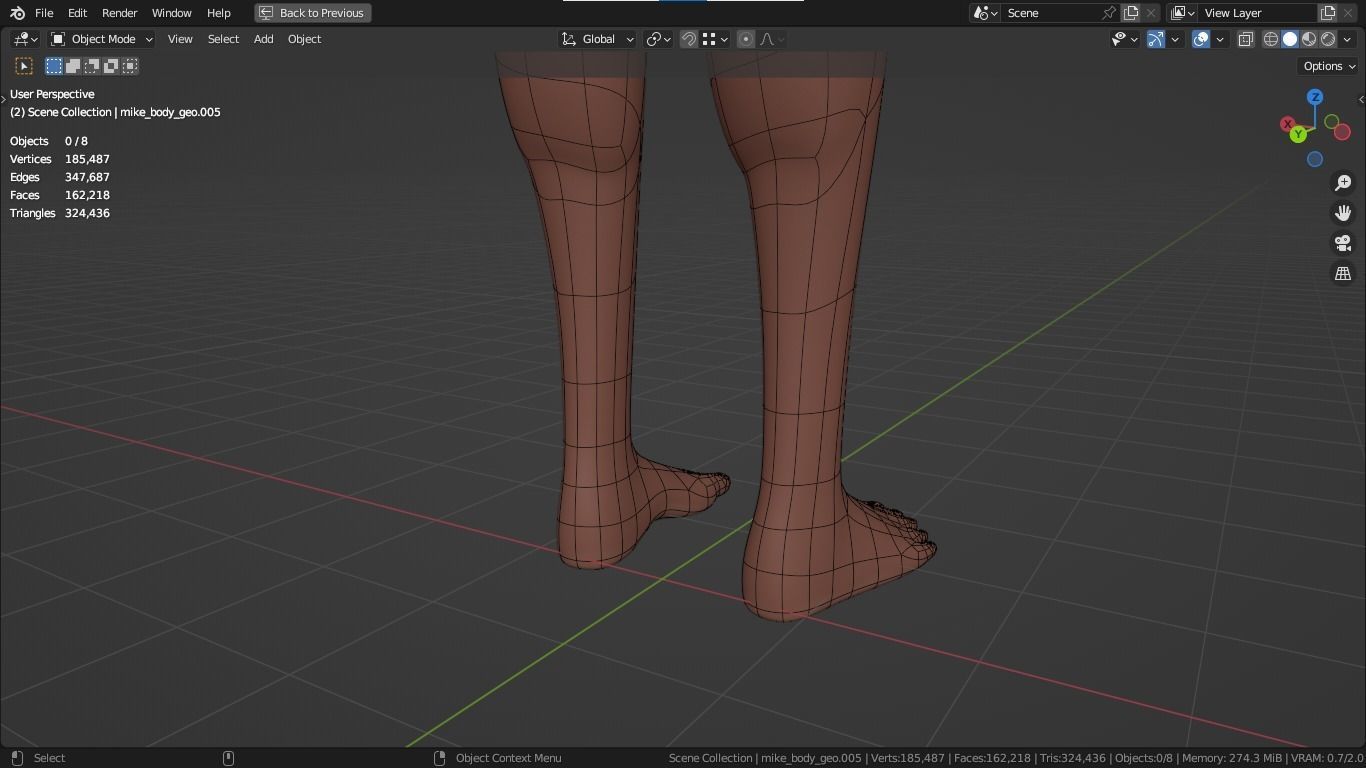Toggle proportional editing
This screenshot has height=768, width=1366.
click(746, 39)
